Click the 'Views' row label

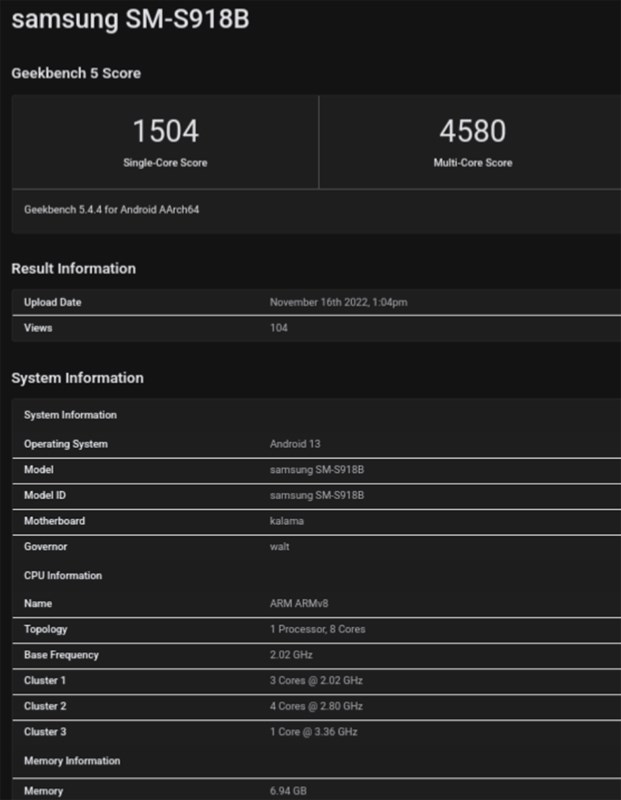pos(38,328)
